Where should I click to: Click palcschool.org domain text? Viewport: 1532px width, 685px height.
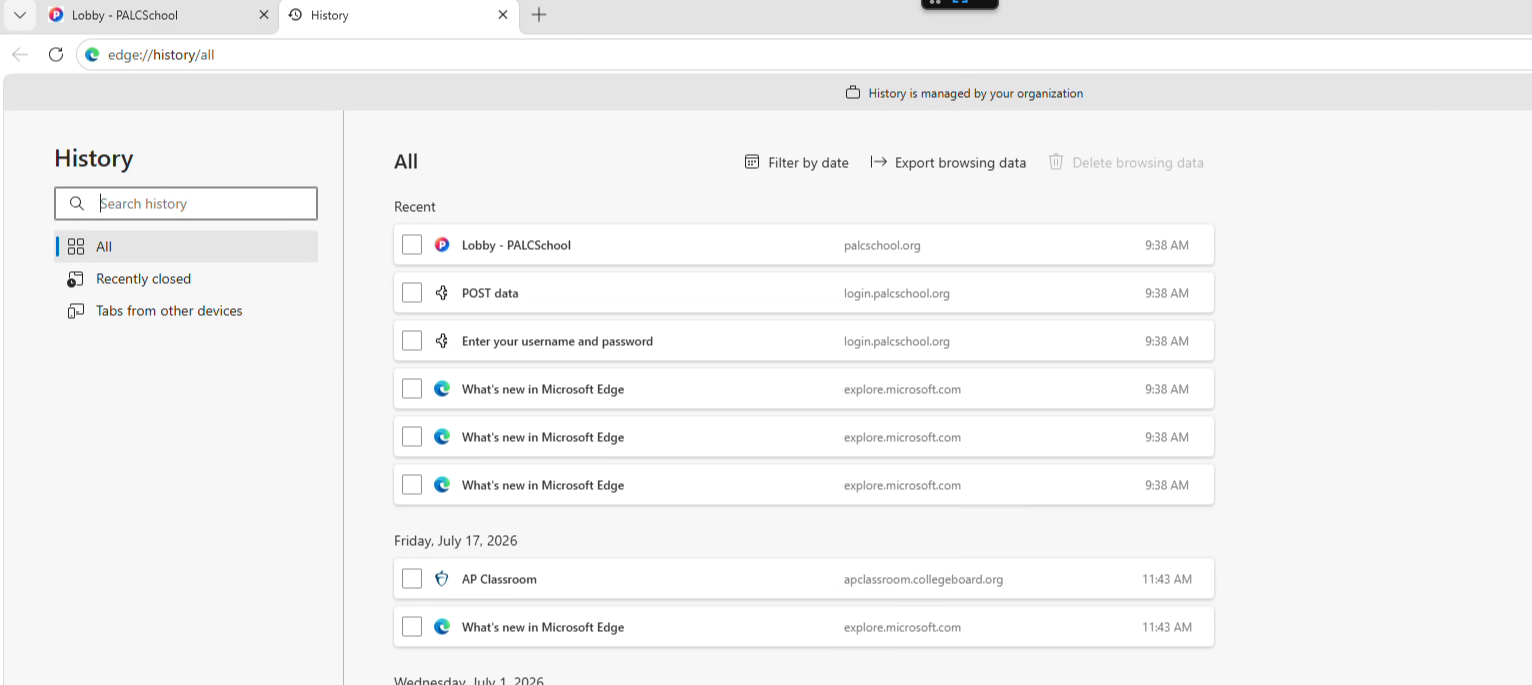(882, 245)
